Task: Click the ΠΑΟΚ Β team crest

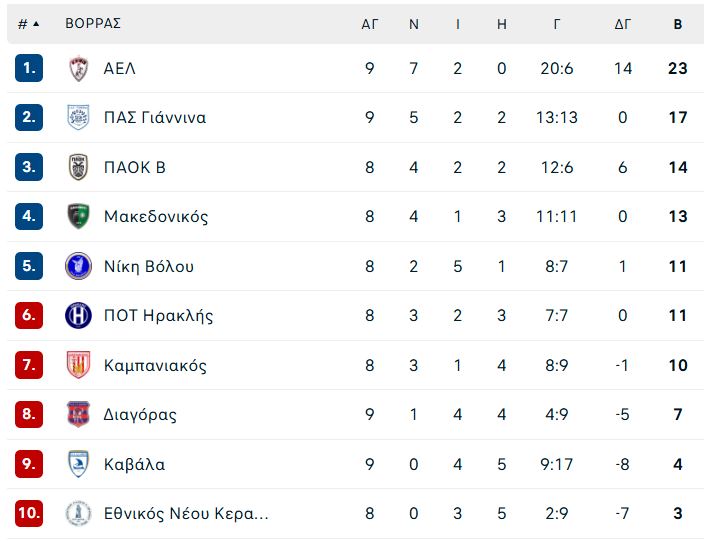Action: pyautogui.click(x=78, y=167)
